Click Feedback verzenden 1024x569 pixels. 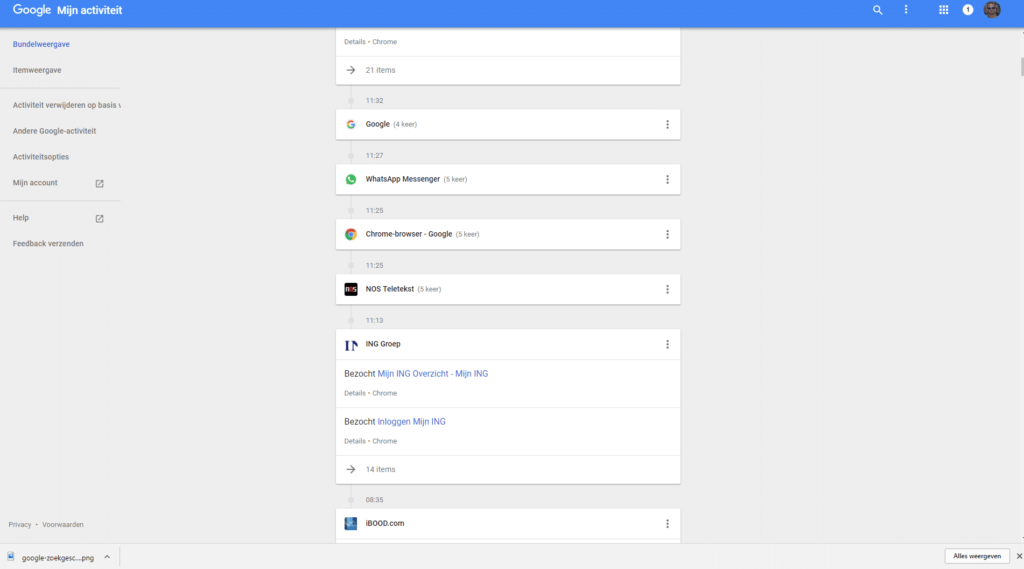point(48,244)
